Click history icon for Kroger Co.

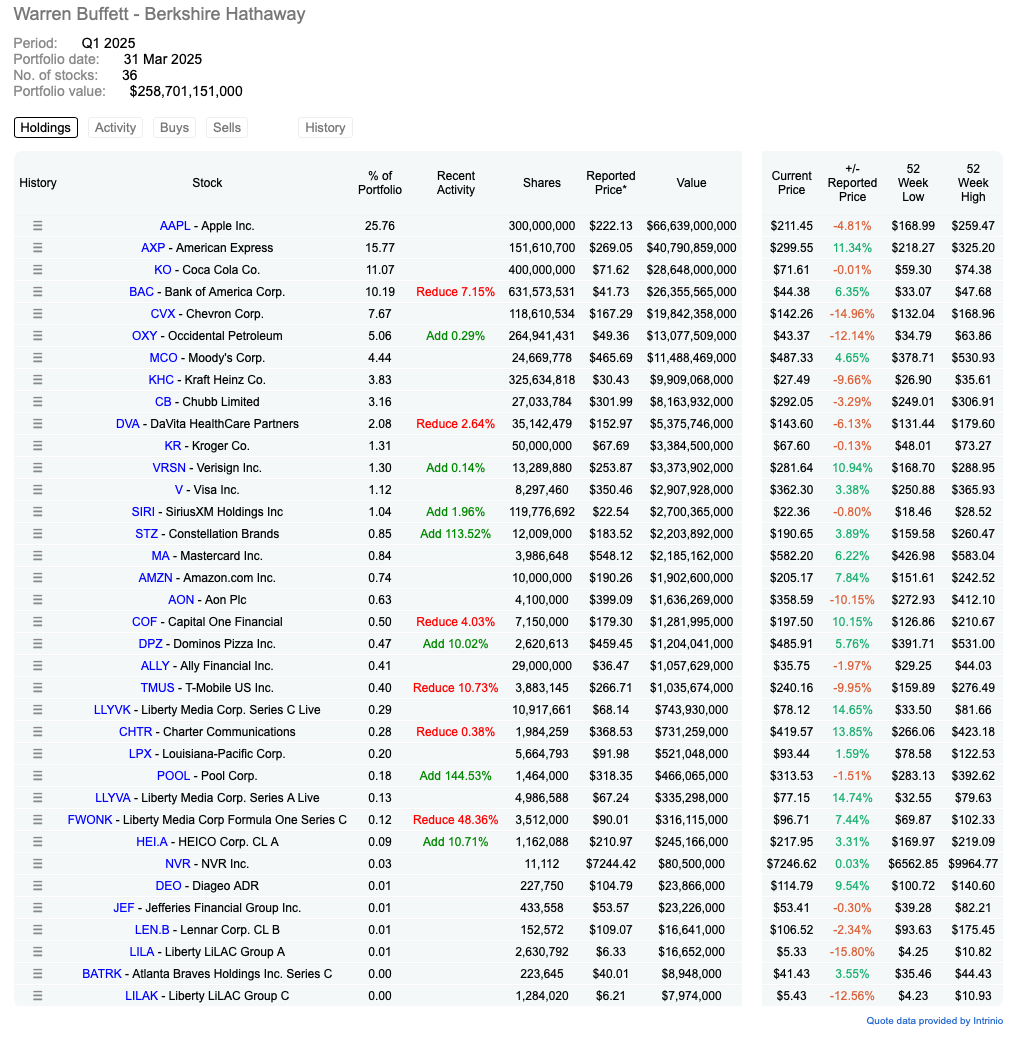38,445
